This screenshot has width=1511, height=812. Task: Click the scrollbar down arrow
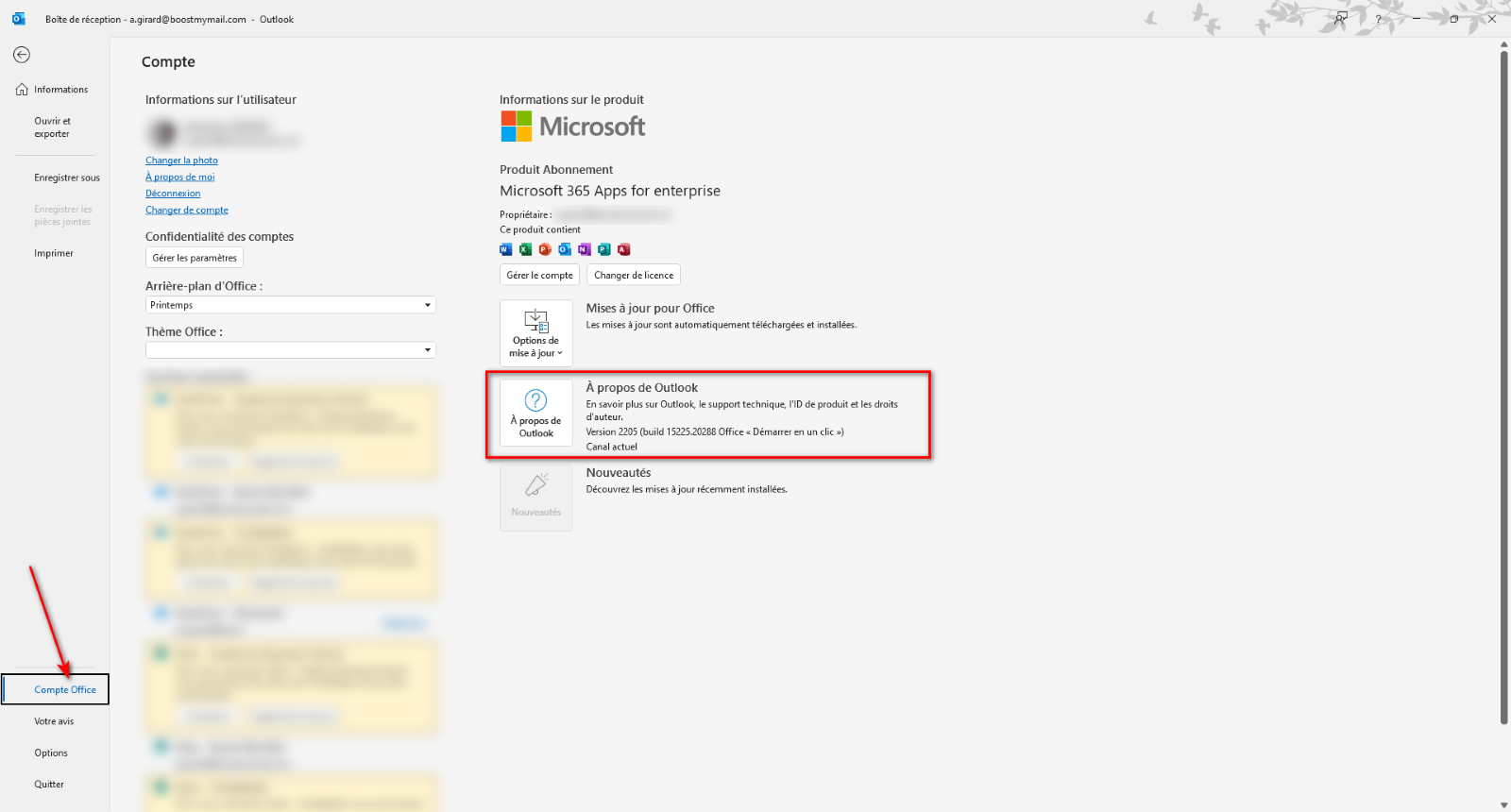click(1504, 804)
